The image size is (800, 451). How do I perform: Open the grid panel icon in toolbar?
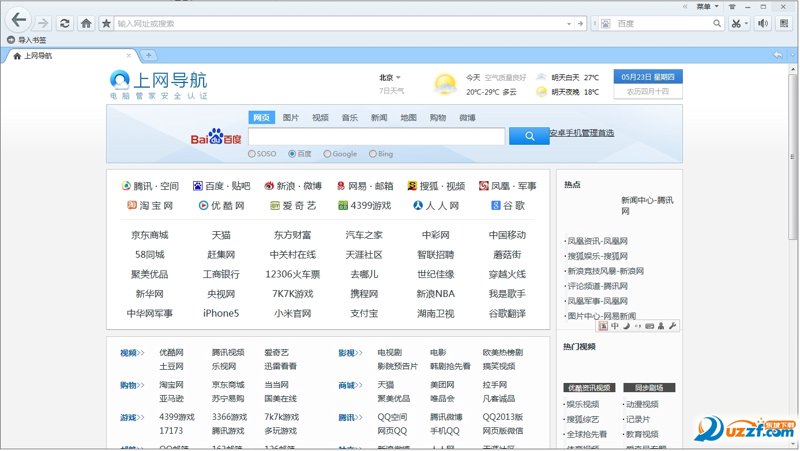tap(784, 23)
